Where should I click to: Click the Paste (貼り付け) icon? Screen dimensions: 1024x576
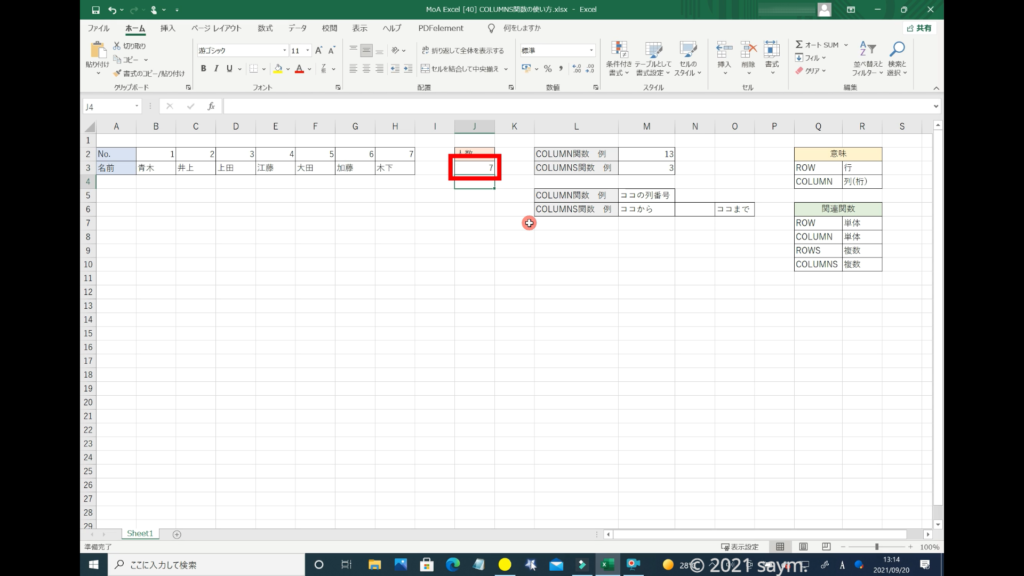coord(98,54)
